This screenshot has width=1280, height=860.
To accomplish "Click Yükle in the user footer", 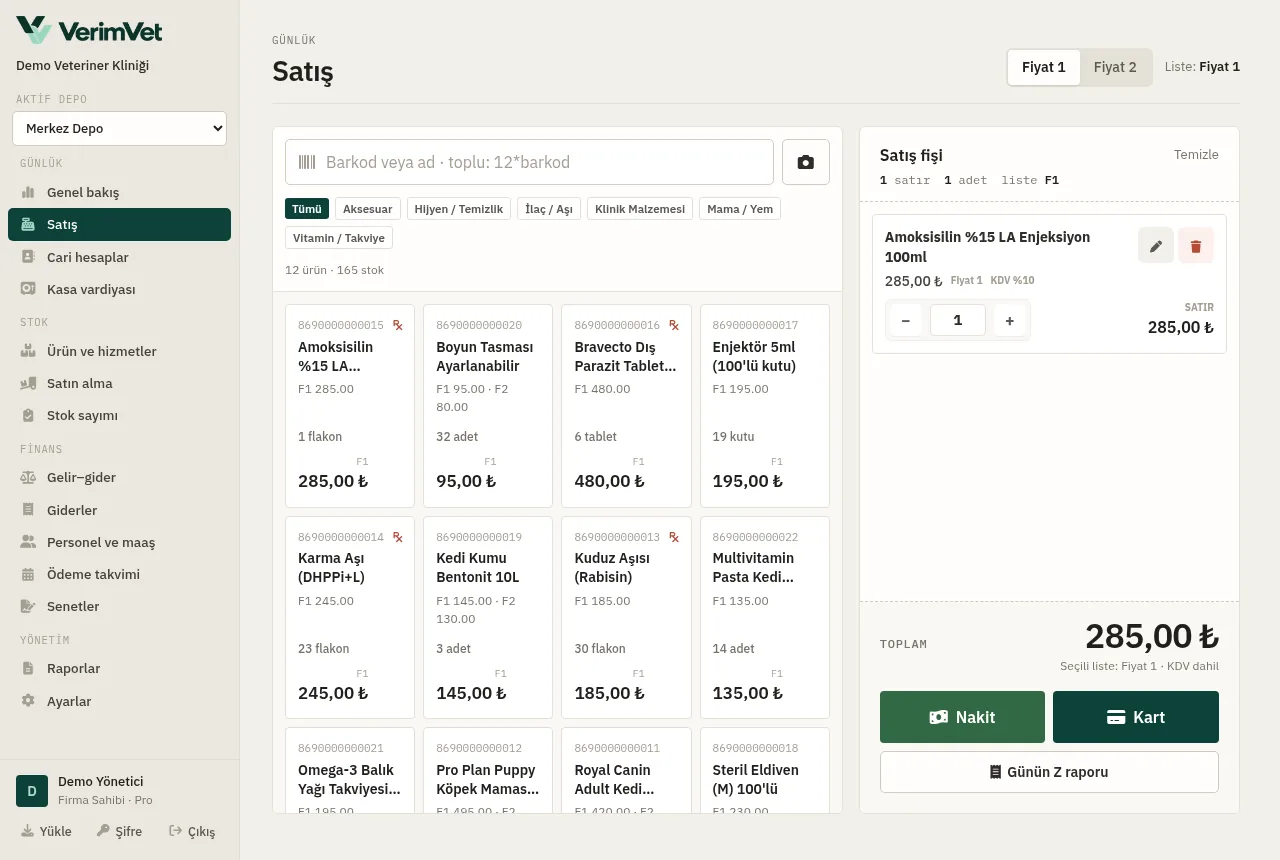I will (46, 831).
